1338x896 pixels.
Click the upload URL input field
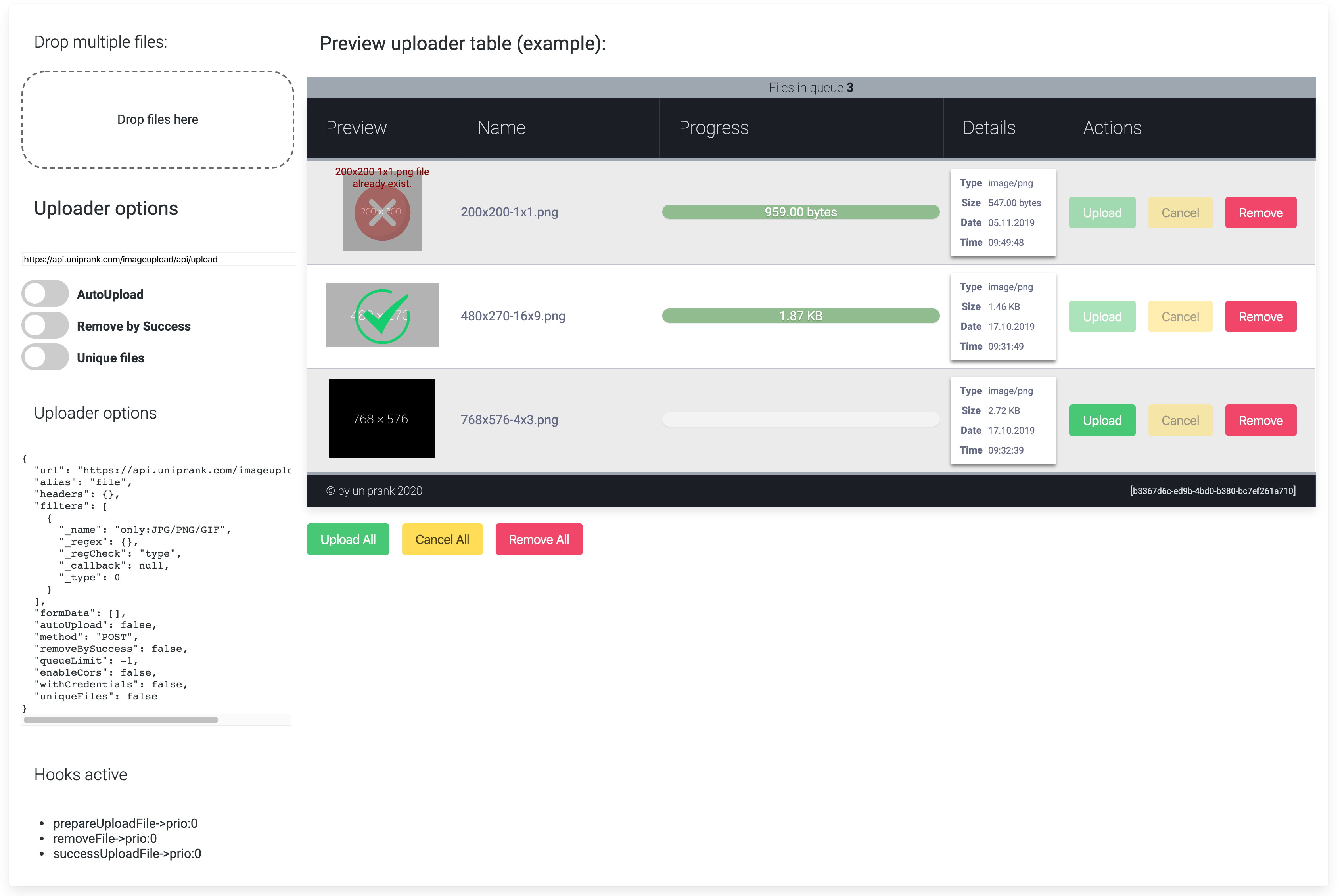(x=158, y=259)
